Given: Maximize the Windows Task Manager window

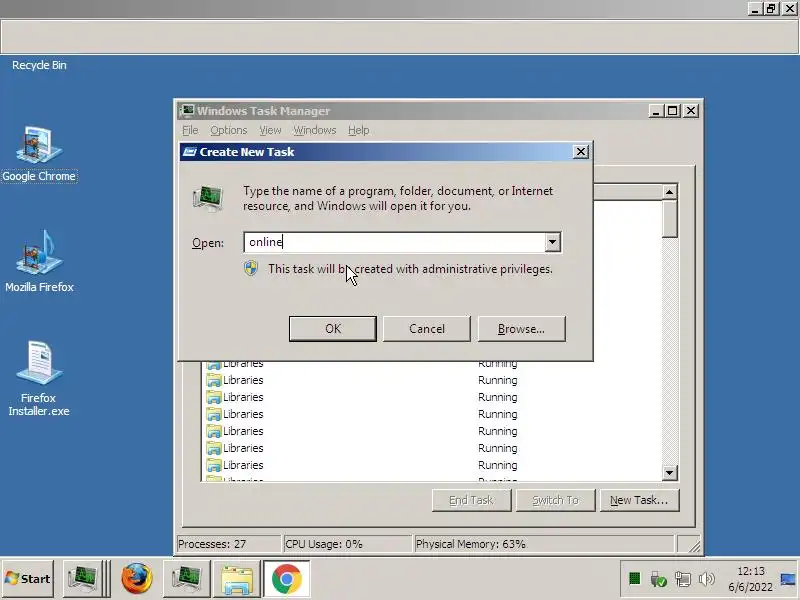Looking at the screenshot, I should pyautogui.click(x=673, y=111).
